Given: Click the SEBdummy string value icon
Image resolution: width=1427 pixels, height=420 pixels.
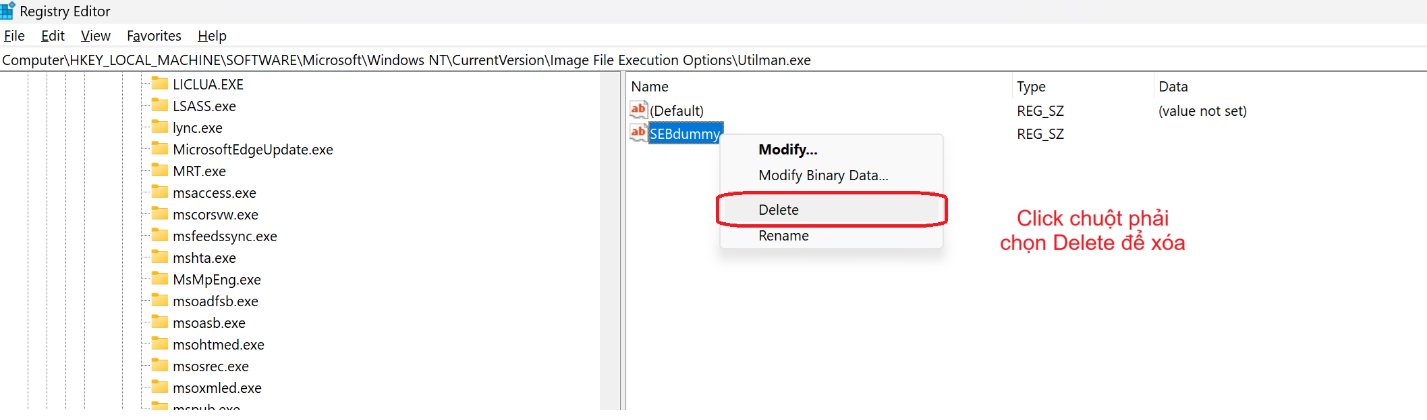Looking at the screenshot, I should click(x=639, y=133).
